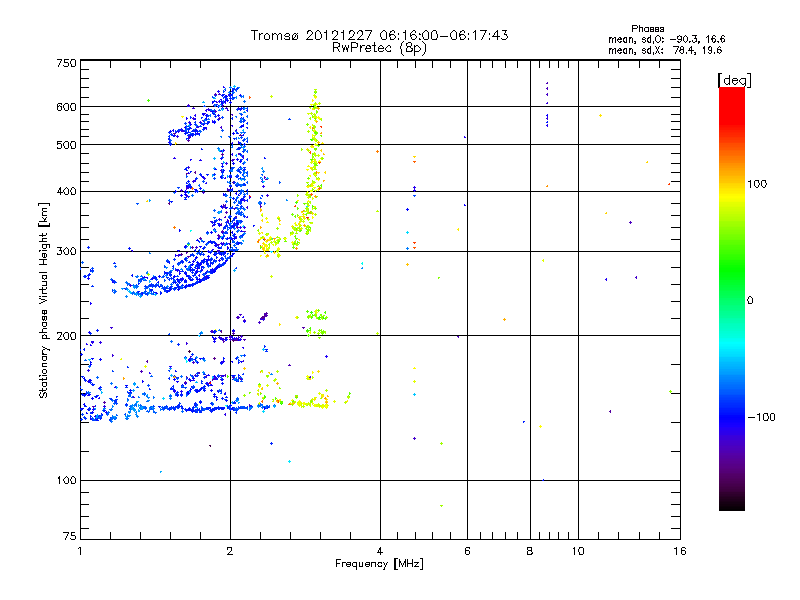Click the '600' y-axis tick label
Image resolution: width=800 pixels, height=600 pixels.
tap(67, 107)
